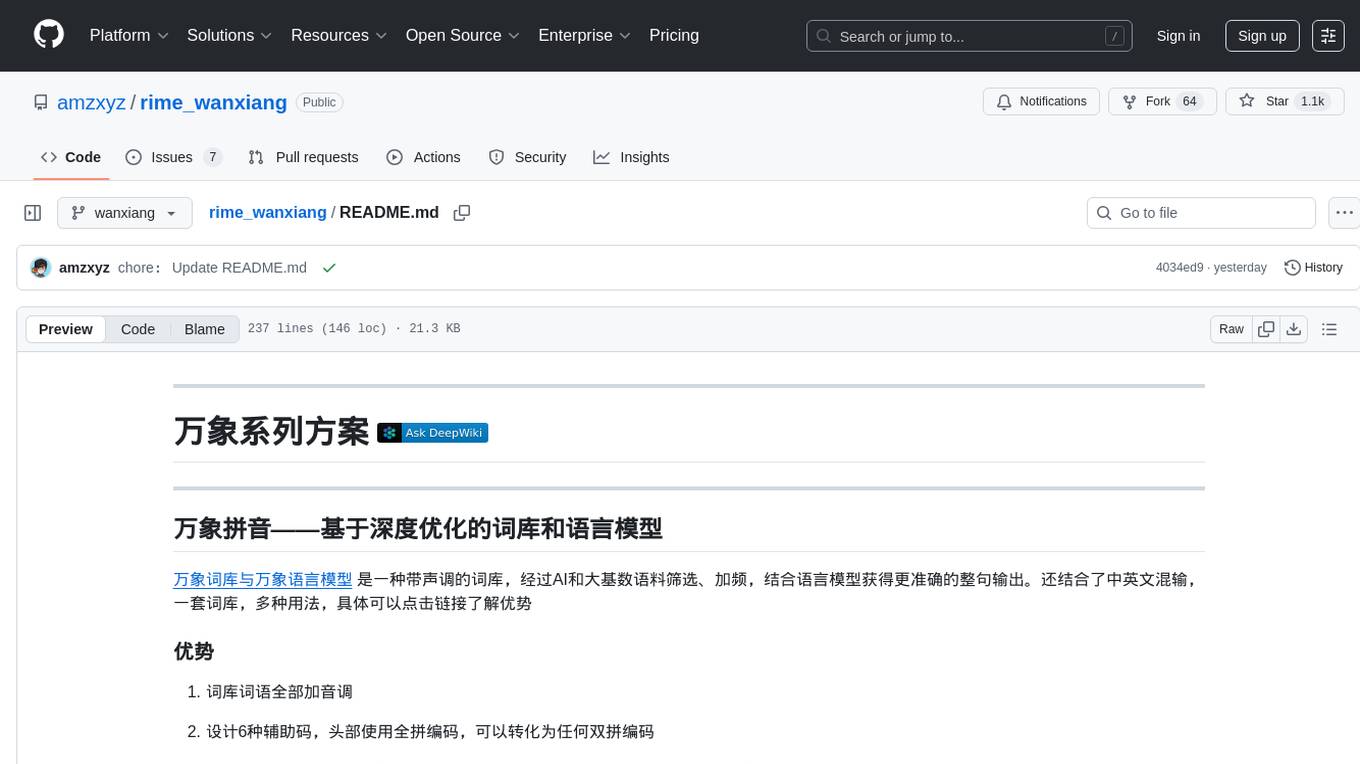
Task: Switch to Blame view
Action: point(204,329)
